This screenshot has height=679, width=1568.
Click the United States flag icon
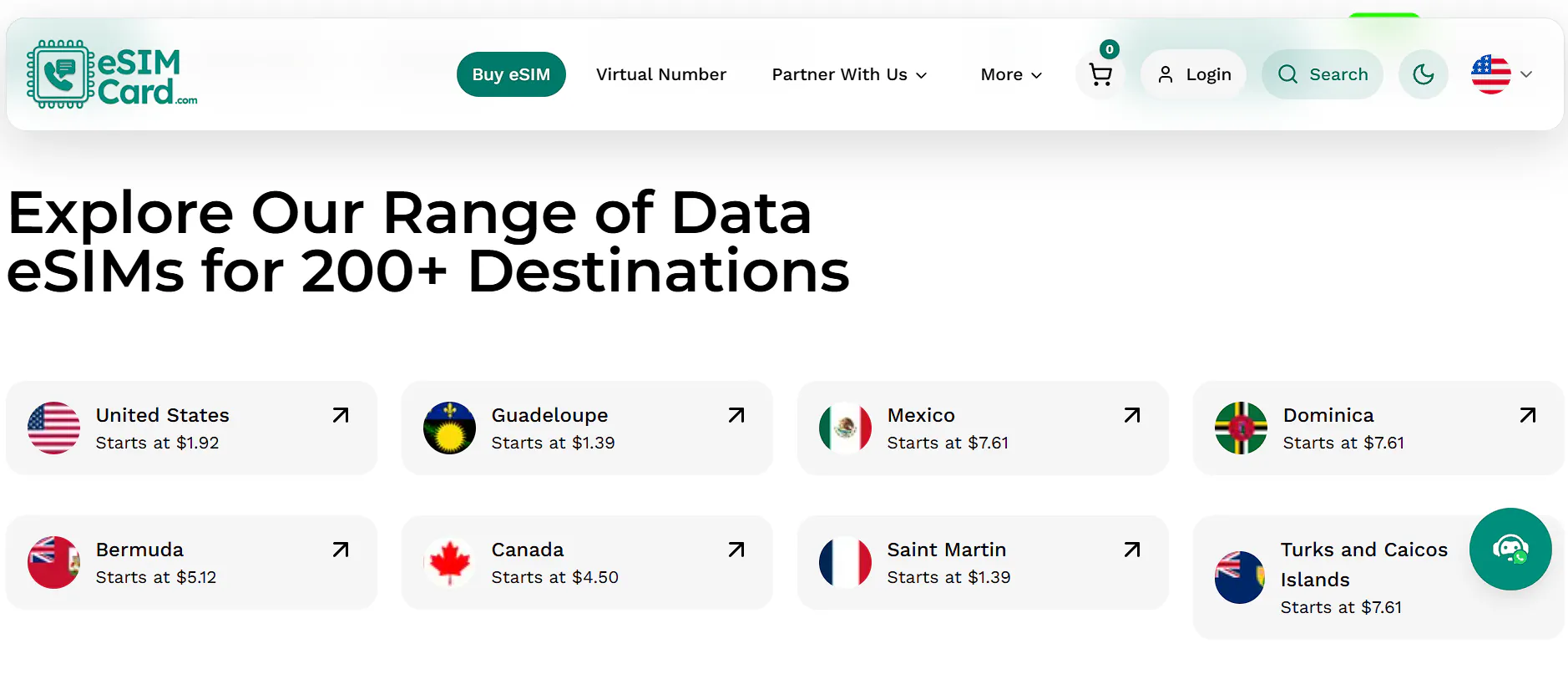(x=53, y=428)
